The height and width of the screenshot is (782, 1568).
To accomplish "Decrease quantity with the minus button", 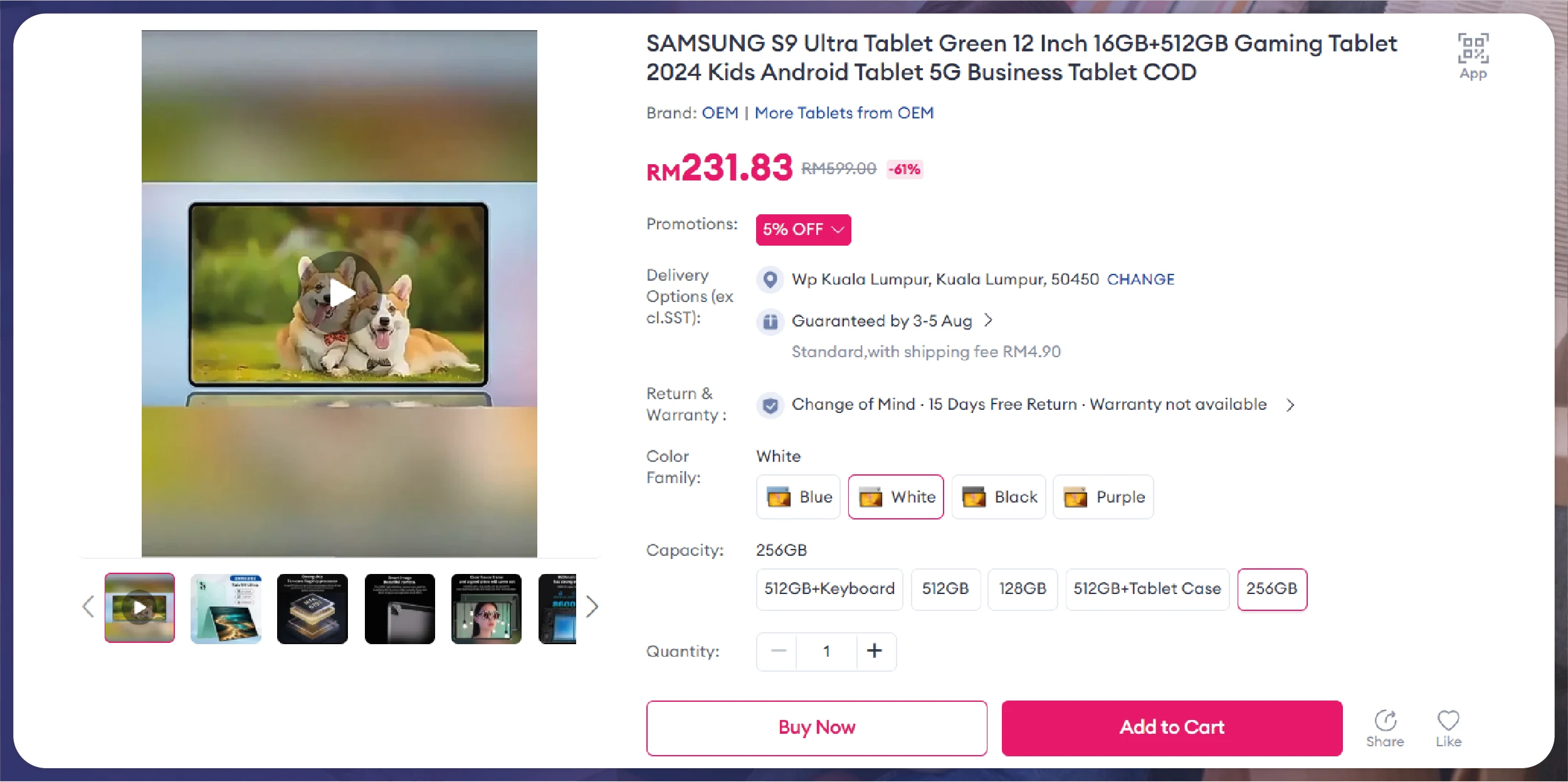I will pos(778,651).
